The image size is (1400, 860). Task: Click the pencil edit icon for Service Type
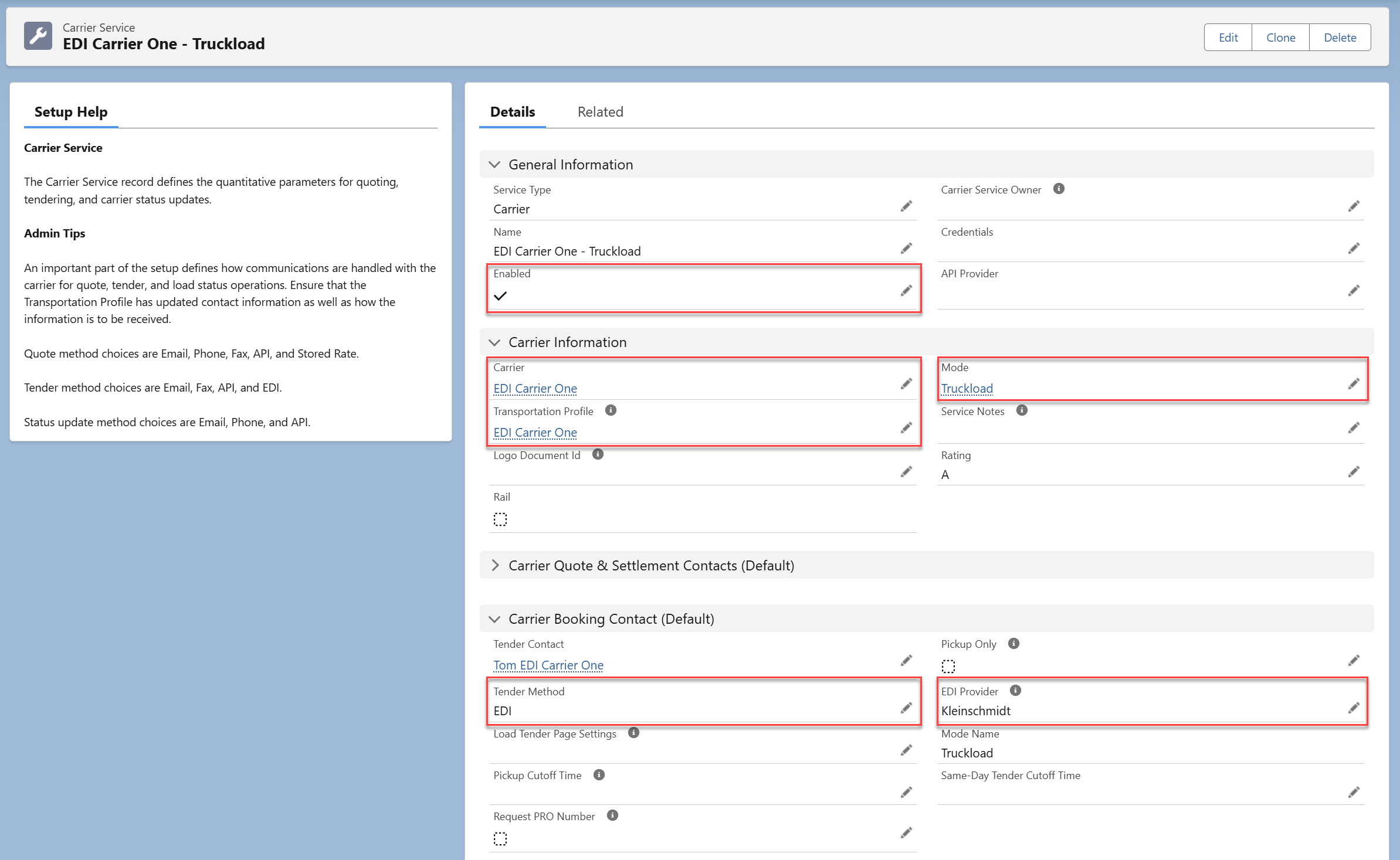coord(906,206)
